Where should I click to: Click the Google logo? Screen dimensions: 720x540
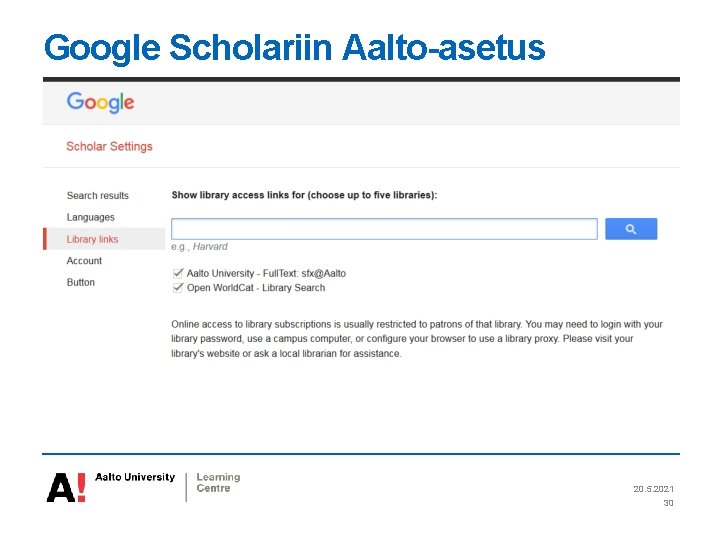click(100, 102)
